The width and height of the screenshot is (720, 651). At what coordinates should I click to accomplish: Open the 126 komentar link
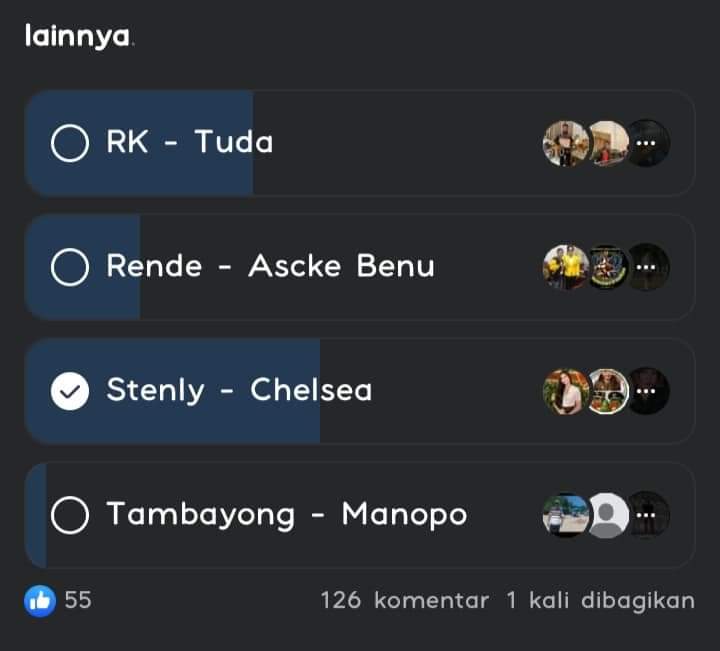click(404, 600)
